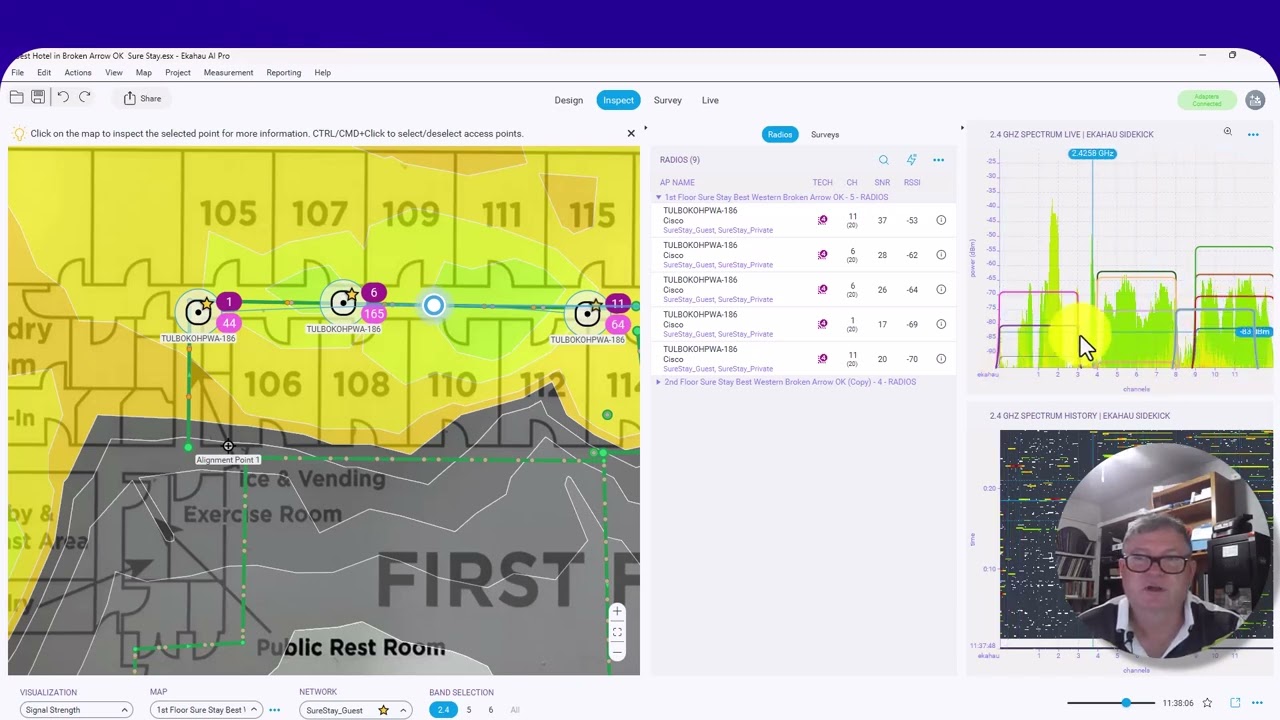Open info for radio with RSSI -53

[x=941, y=220]
